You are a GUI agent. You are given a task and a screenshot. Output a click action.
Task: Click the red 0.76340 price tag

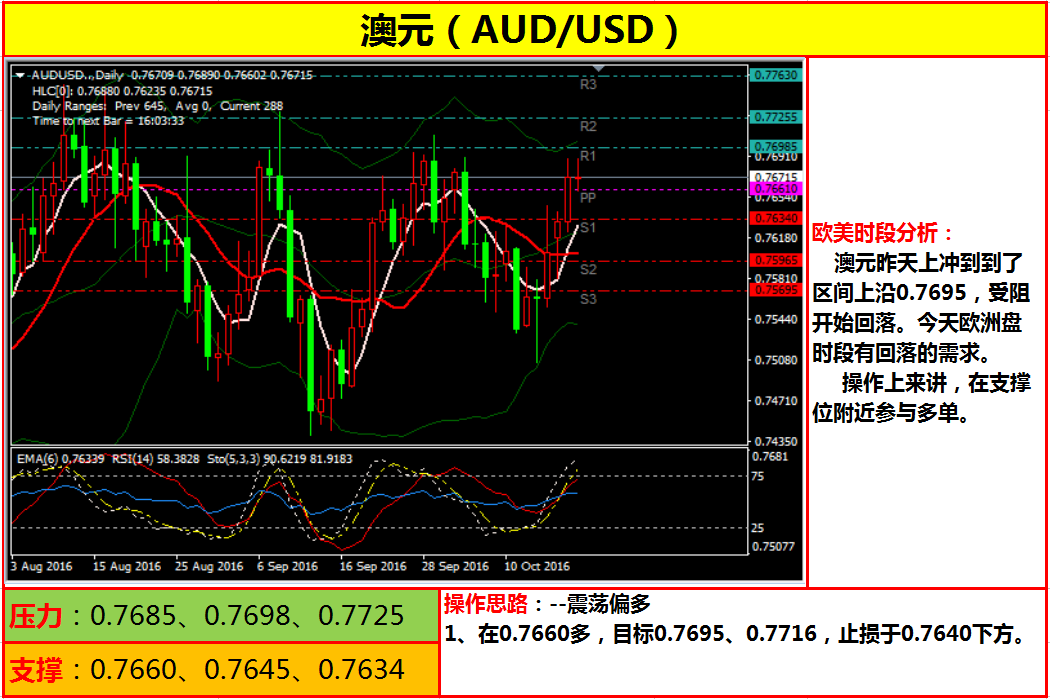(775, 218)
